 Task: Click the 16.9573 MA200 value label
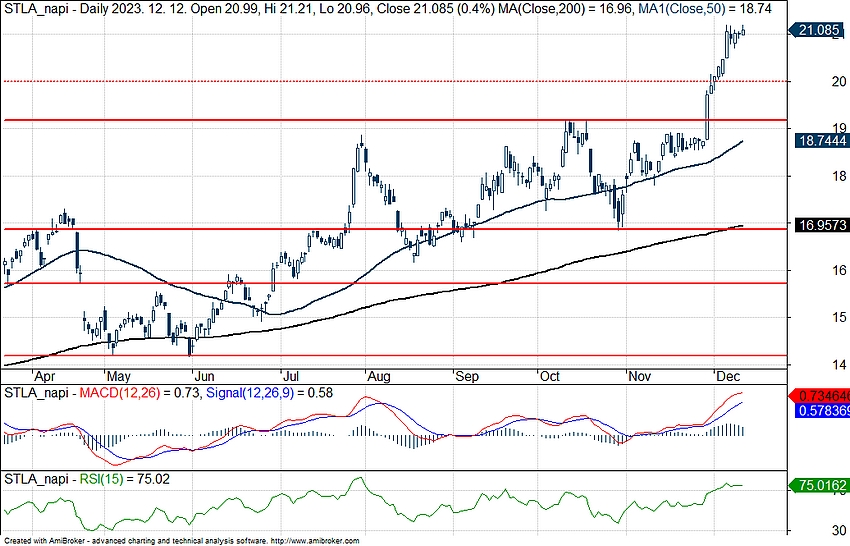(822, 225)
